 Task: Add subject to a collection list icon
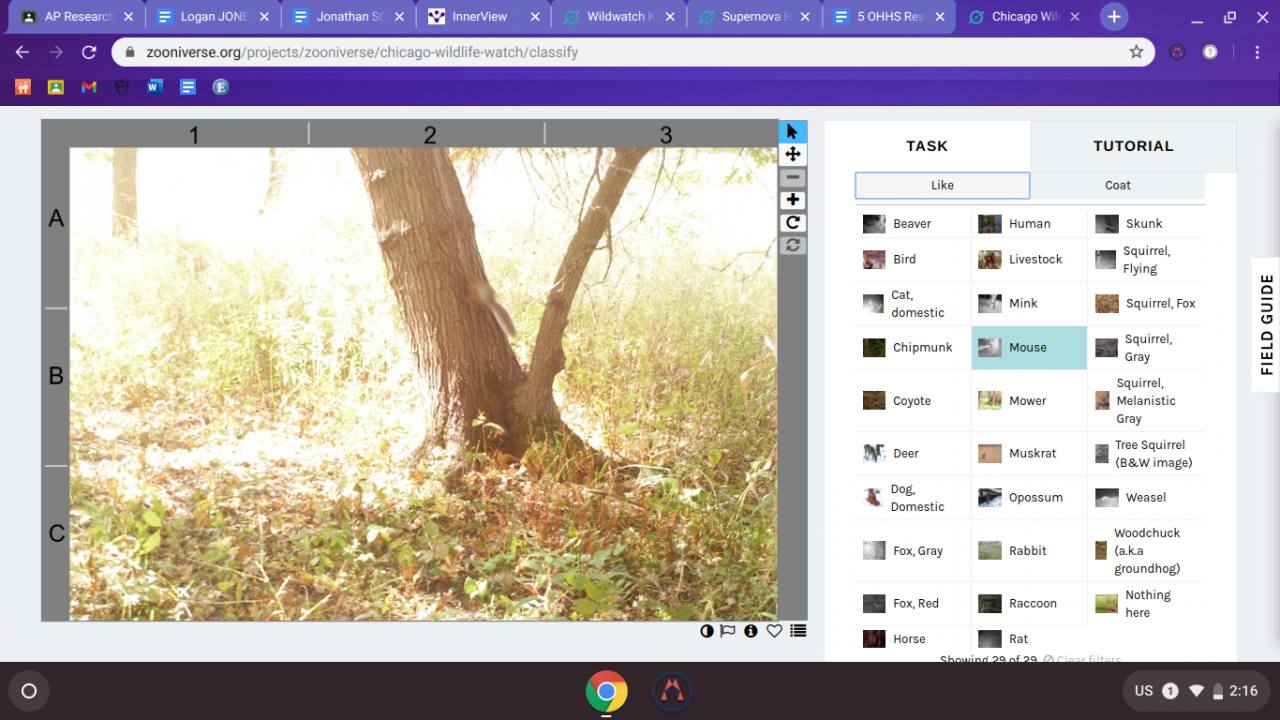tap(797, 631)
